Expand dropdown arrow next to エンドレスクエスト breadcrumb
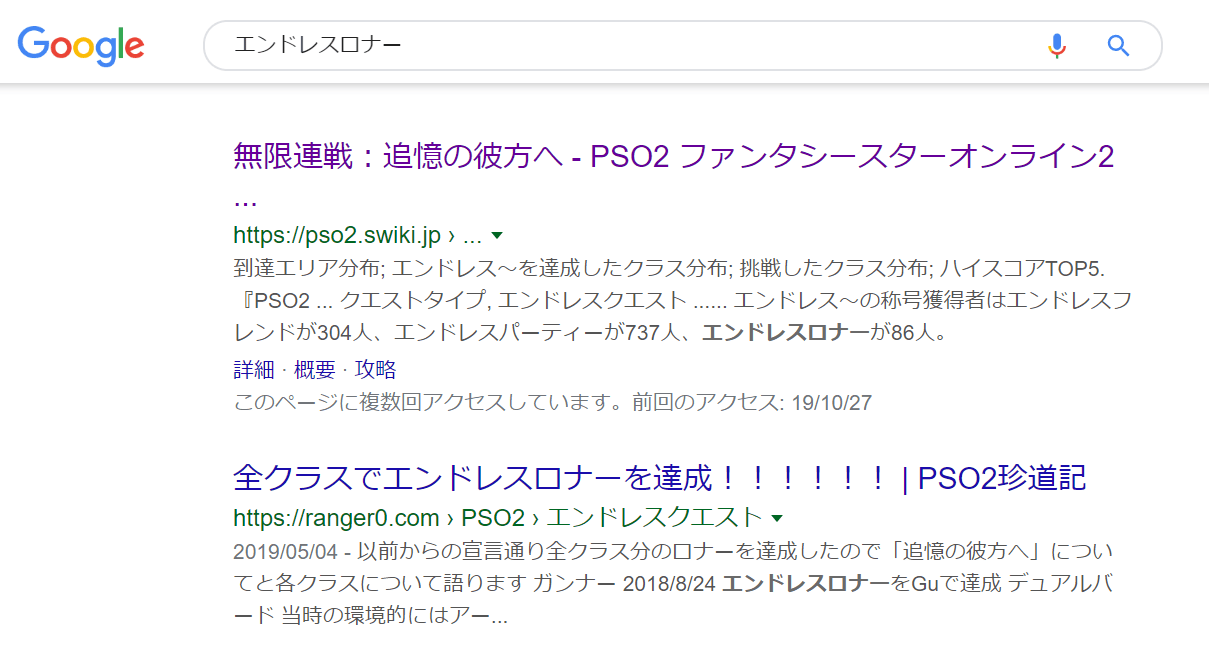Viewport: 1209px width, 656px height. (777, 518)
